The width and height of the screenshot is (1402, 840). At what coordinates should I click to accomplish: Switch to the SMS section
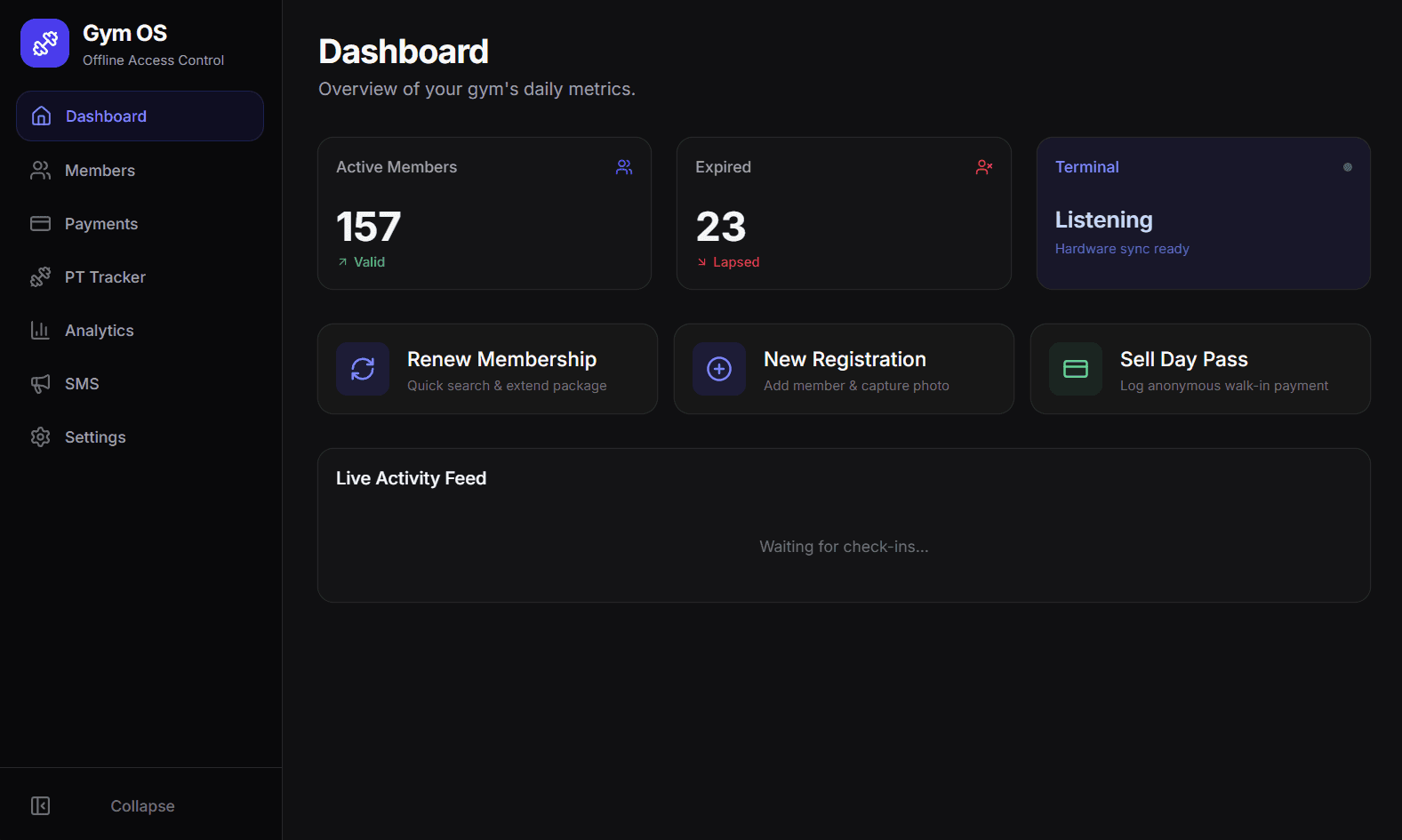(x=140, y=384)
